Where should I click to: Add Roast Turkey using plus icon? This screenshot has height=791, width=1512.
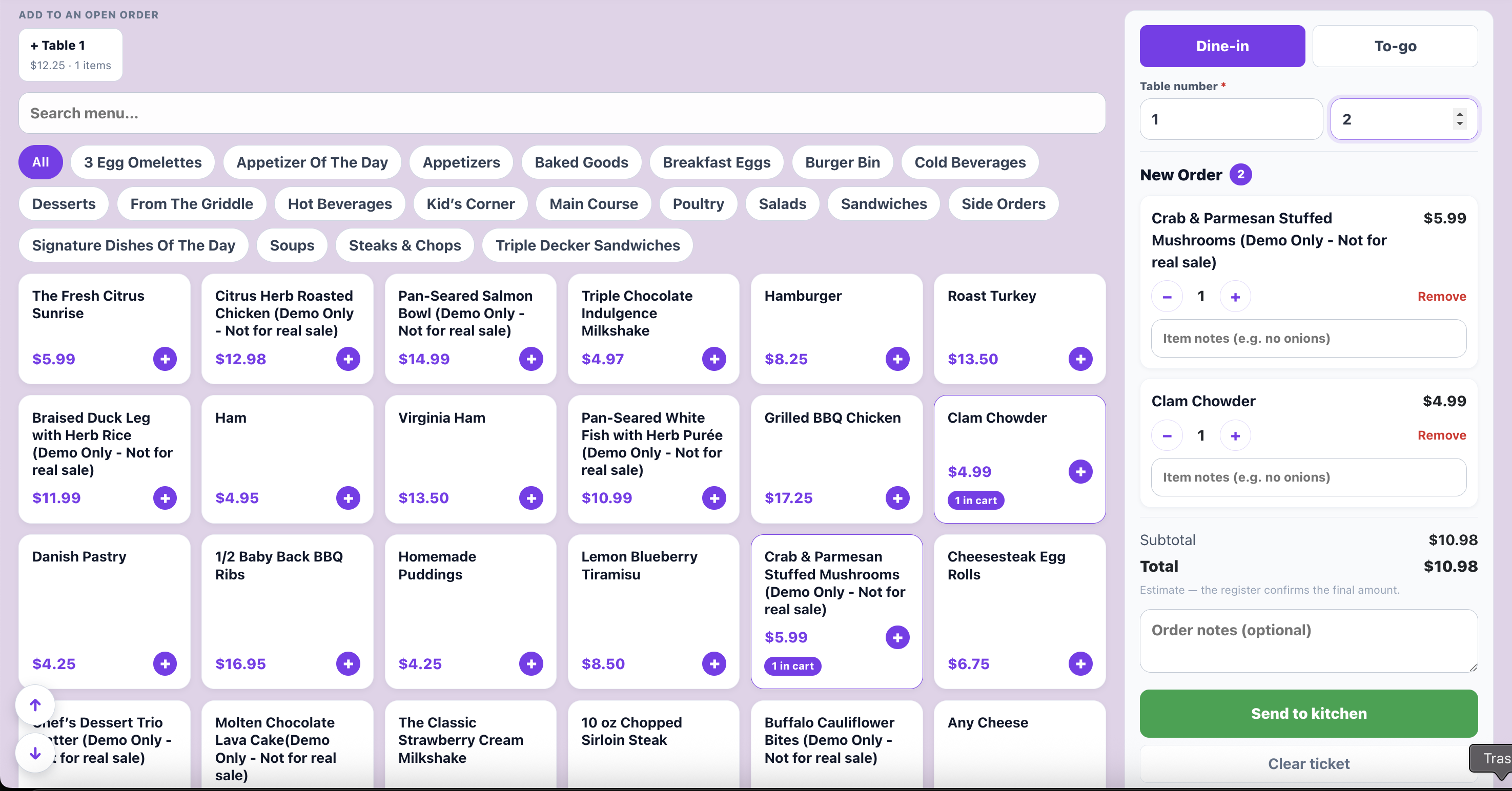[x=1080, y=359]
